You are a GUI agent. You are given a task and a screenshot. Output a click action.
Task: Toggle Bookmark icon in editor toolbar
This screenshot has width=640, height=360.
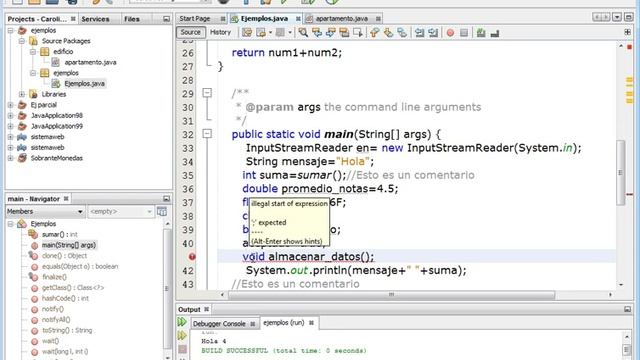[402, 33]
